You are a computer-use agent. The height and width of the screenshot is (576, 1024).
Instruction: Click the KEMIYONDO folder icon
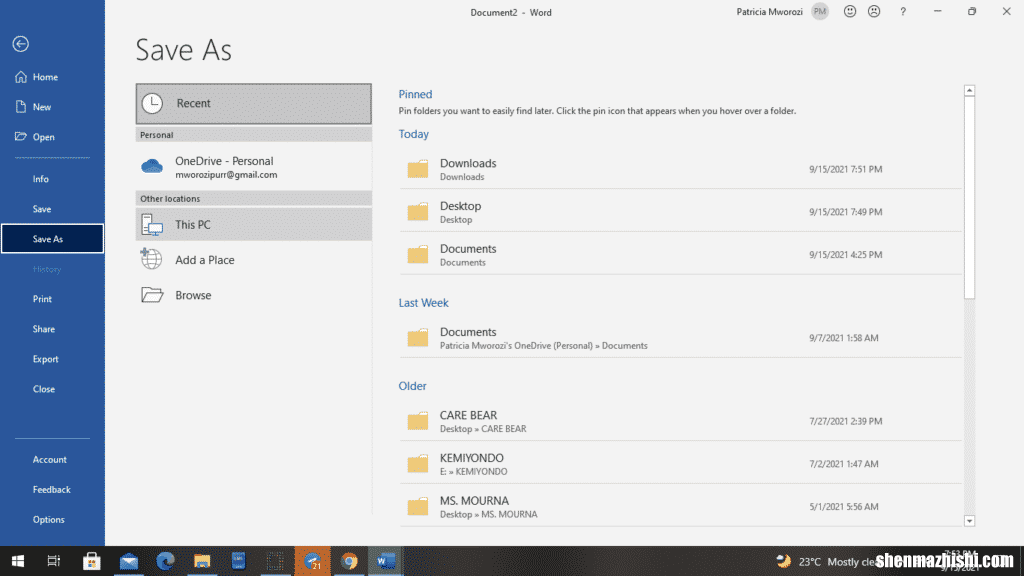click(x=418, y=464)
